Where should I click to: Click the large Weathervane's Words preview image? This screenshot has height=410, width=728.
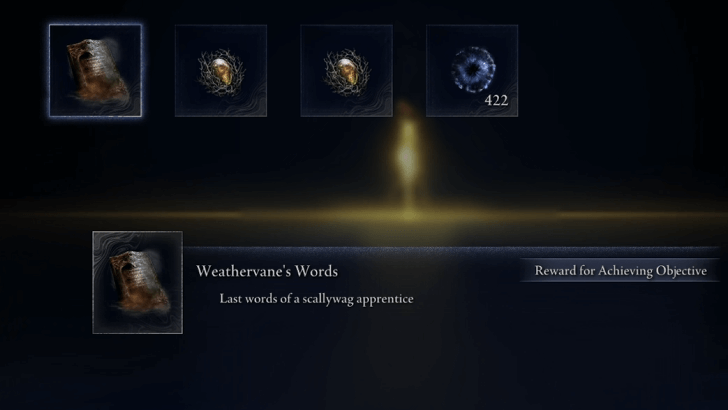pyautogui.click(x=137, y=282)
